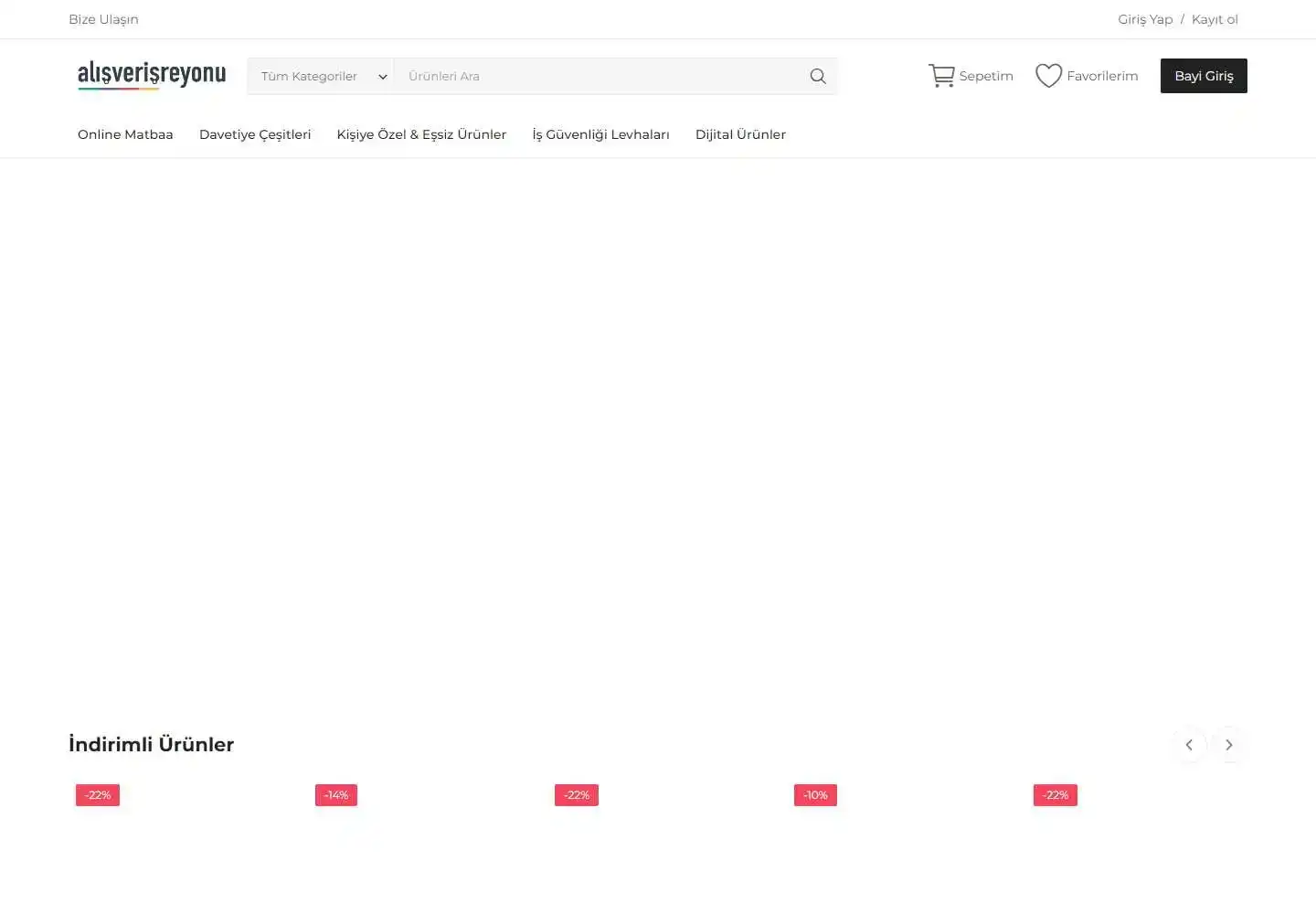Open Davetiye Çeşitleri menu
This screenshot has height=914, width=1316.
255,134
